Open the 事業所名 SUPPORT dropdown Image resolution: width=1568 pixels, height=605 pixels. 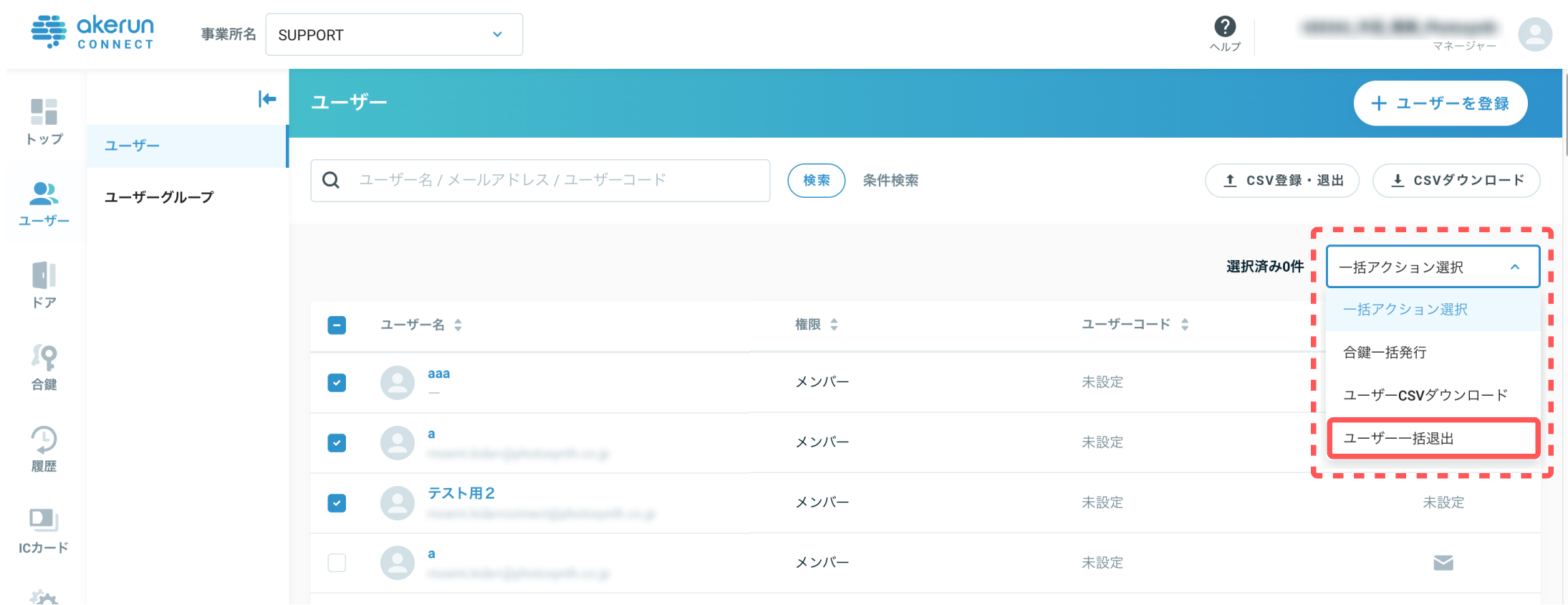click(394, 34)
